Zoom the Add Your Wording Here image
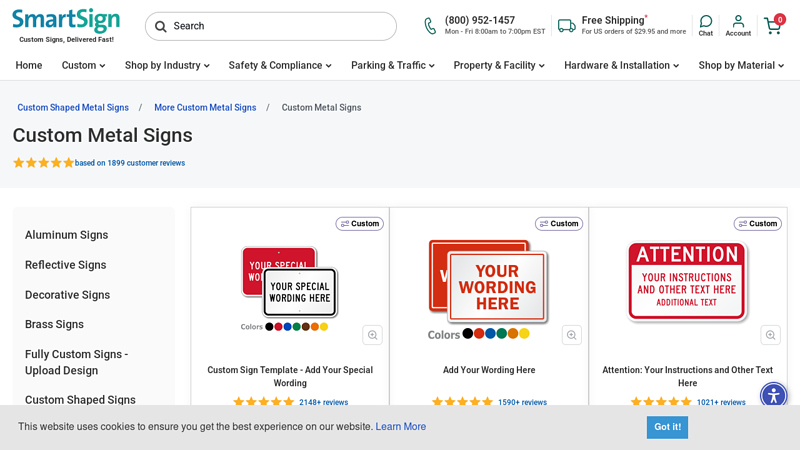 (x=571, y=335)
